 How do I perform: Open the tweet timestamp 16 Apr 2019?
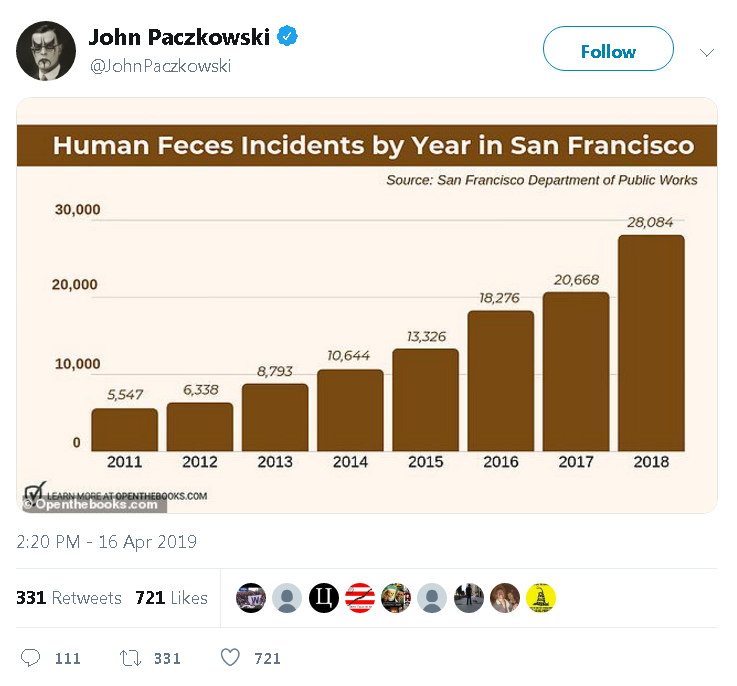tap(106, 542)
